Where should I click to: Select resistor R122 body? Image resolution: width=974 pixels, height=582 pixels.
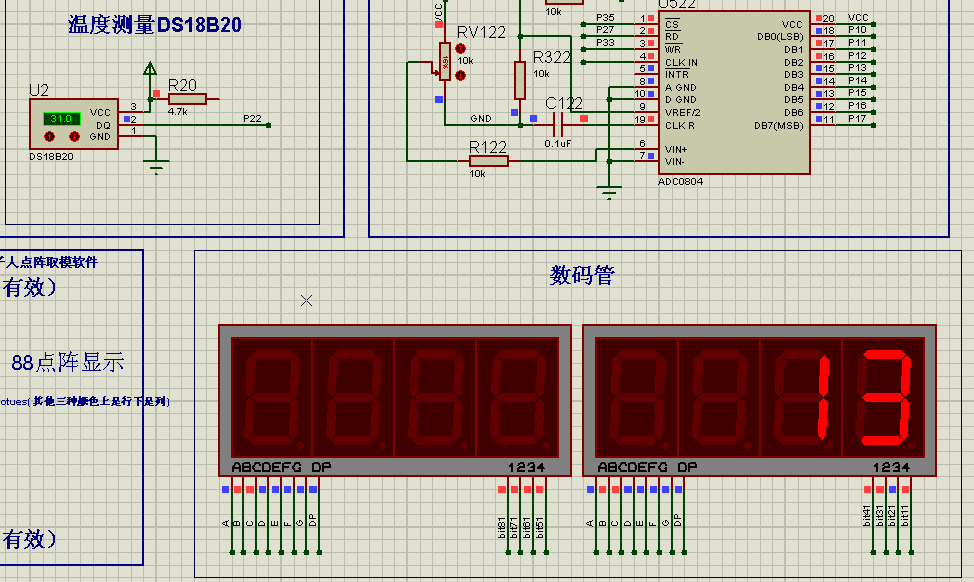(489, 161)
